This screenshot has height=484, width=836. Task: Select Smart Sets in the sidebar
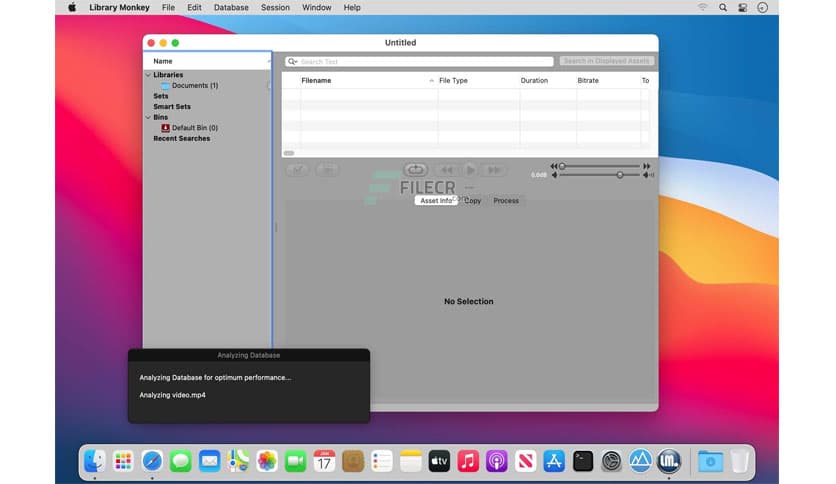[172, 107]
